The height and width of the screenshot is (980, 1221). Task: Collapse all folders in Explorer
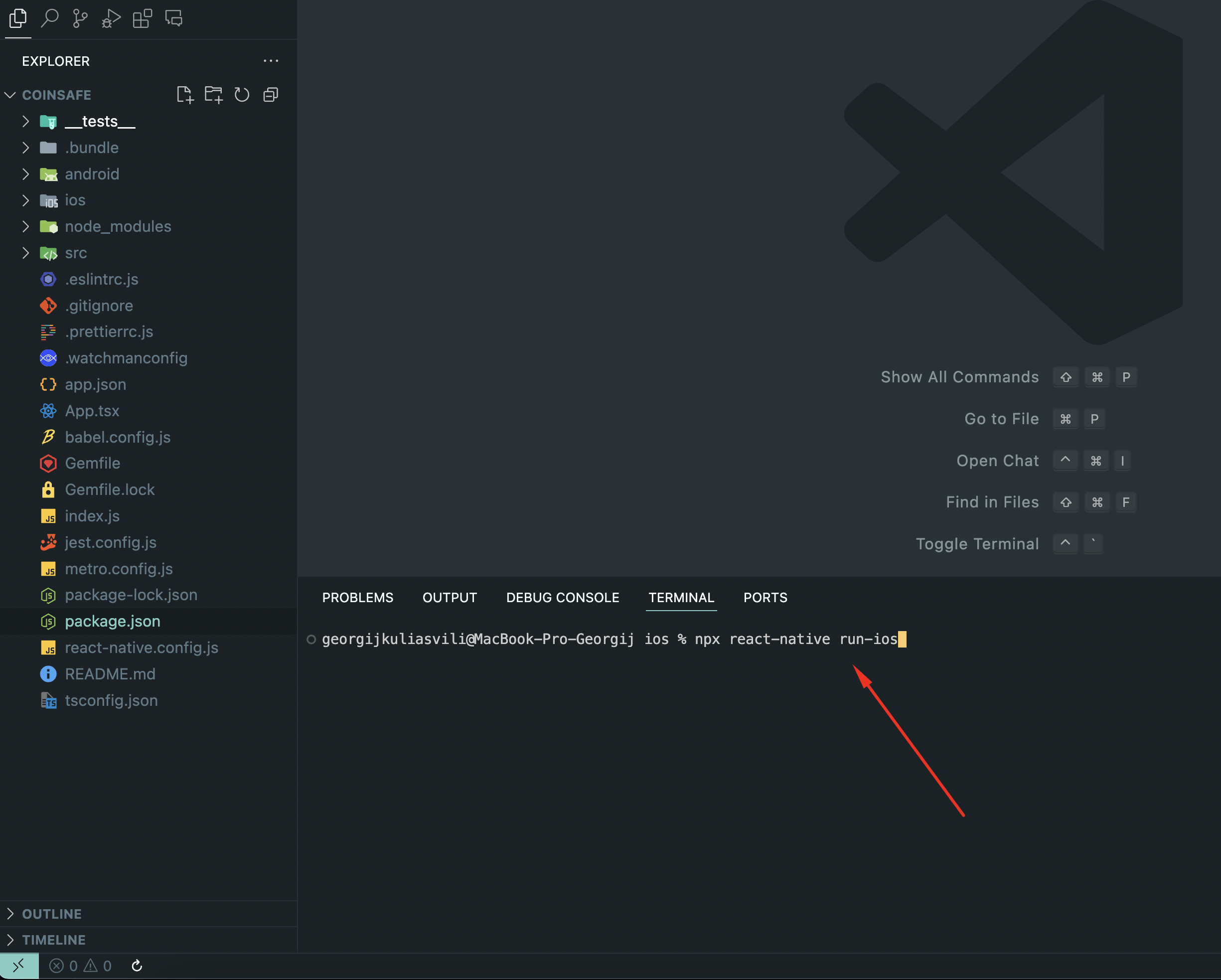(271, 95)
